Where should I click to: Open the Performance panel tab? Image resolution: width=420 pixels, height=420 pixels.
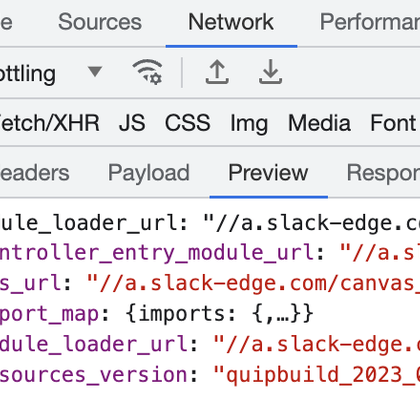pyautogui.click(x=370, y=22)
